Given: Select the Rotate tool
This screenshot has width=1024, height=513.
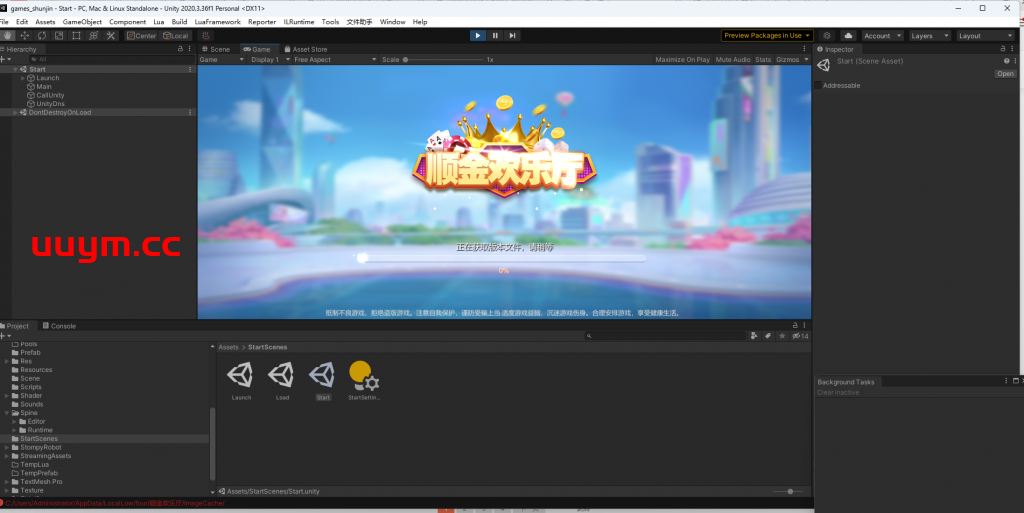Looking at the screenshot, I should click(x=42, y=36).
